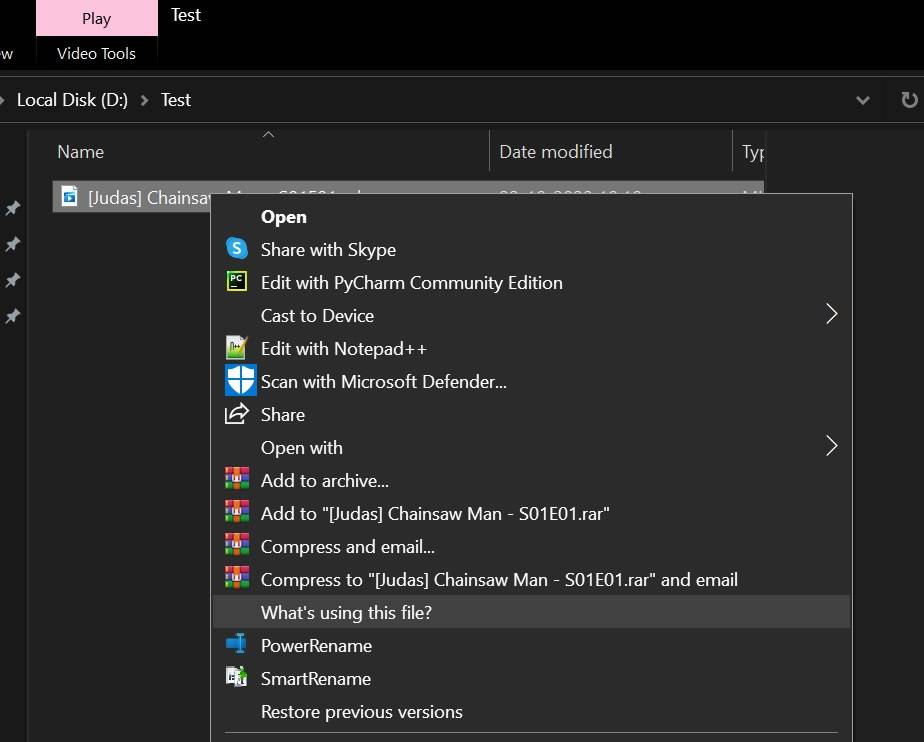Select the PowerRename utility icon
Image resolution: width=924 pixels, height=742 pixels.
(x=239, y=645)
